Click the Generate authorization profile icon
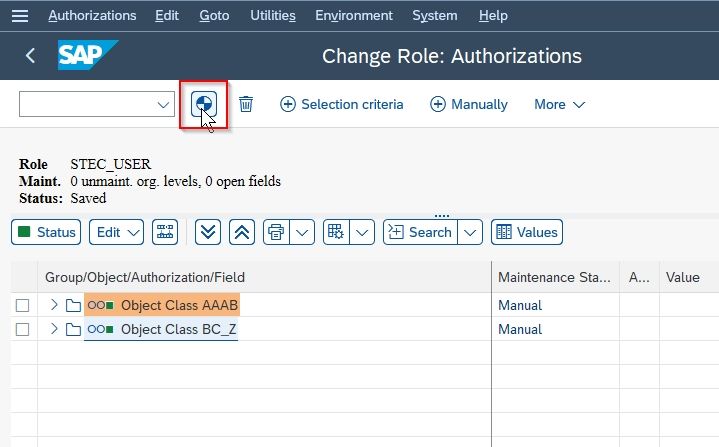This screenshot has height=447, width=719. click(204, 104)
